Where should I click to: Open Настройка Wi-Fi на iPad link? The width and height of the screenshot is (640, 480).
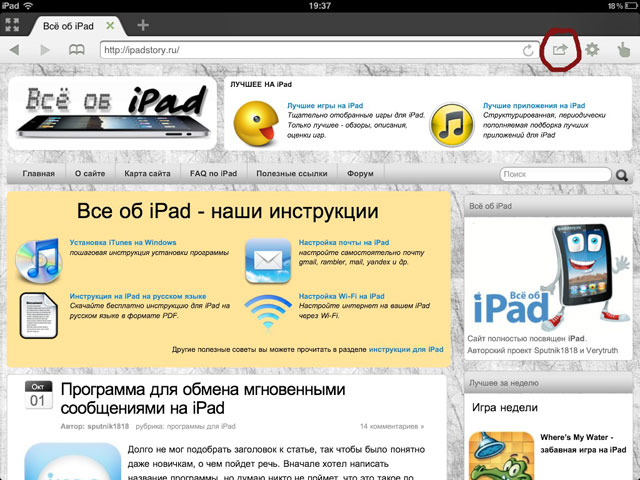click(342, 296)
